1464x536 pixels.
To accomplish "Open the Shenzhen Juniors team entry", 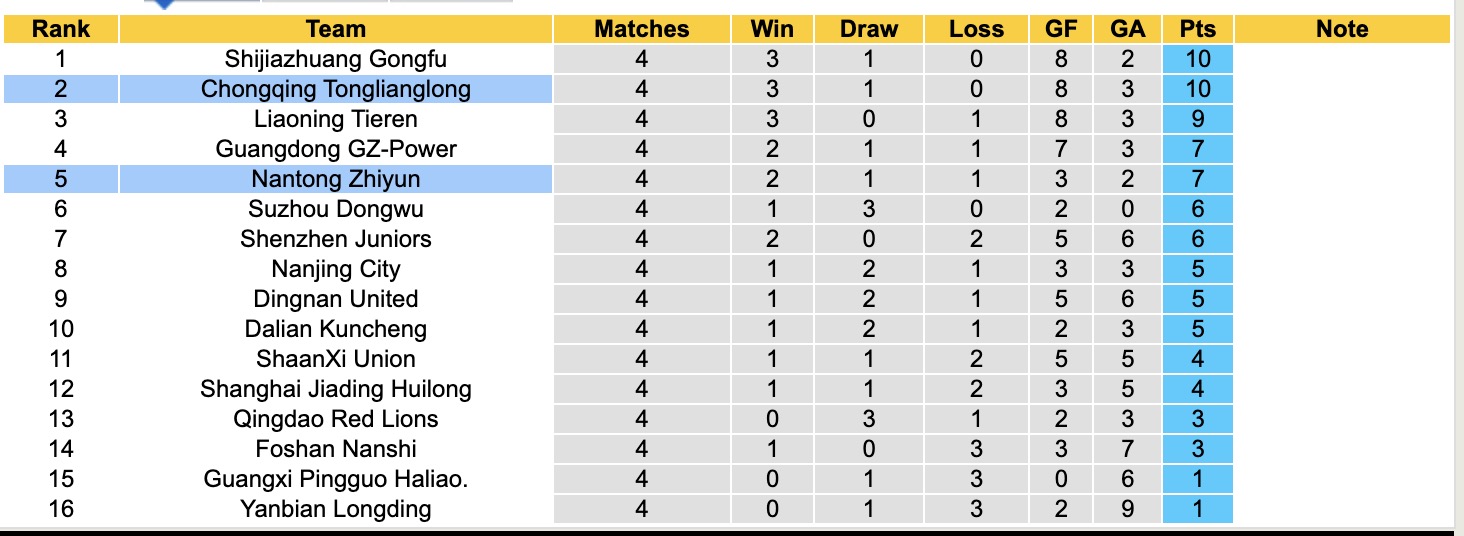I will coord(335,239).
